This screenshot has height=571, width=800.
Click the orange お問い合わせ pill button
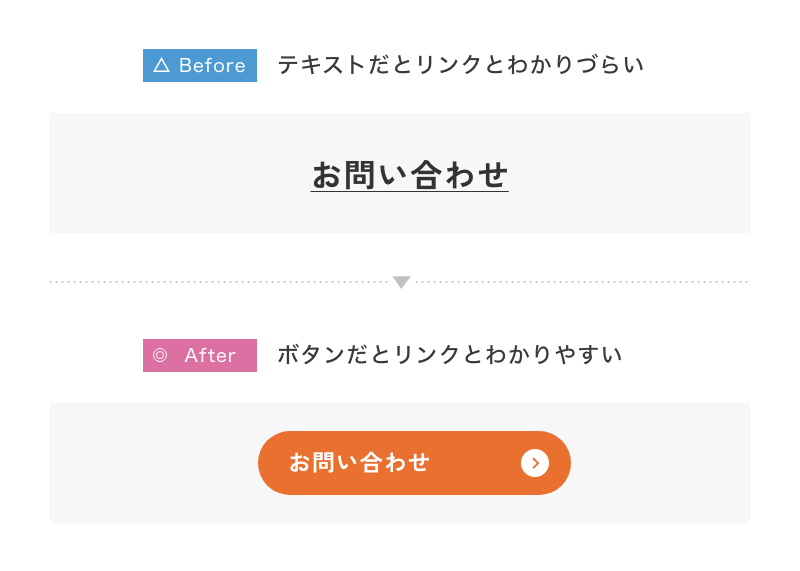[x=414, y=463]
